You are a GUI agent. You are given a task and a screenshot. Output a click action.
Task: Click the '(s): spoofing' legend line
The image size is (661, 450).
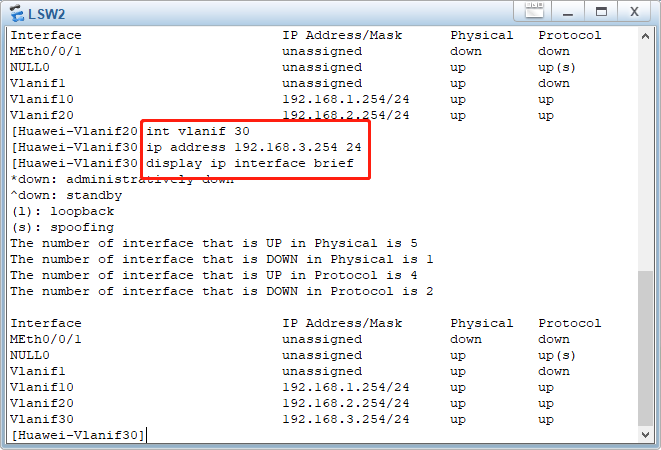62,227
